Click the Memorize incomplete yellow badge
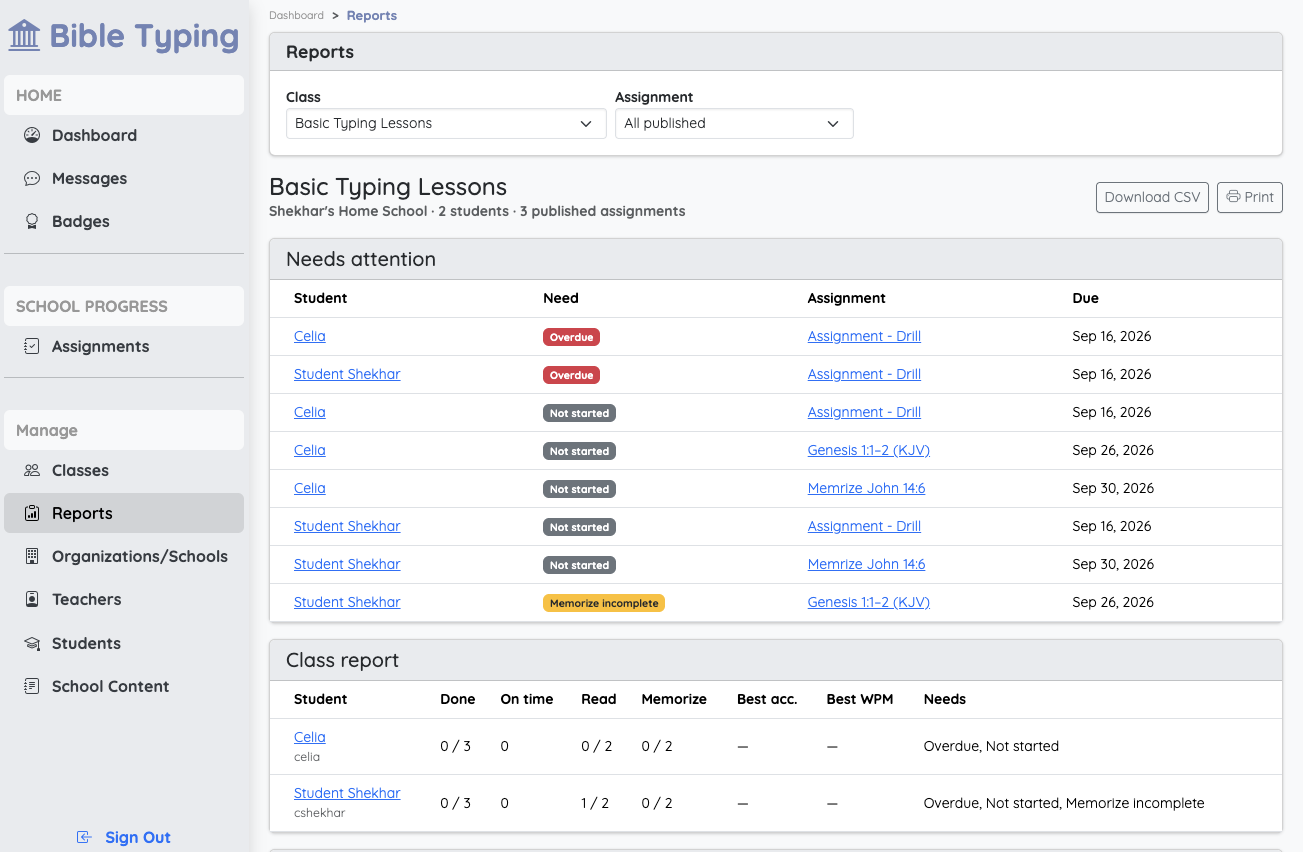The height and width of the screenshot is (852, 1303). click(x=604, y=603)
